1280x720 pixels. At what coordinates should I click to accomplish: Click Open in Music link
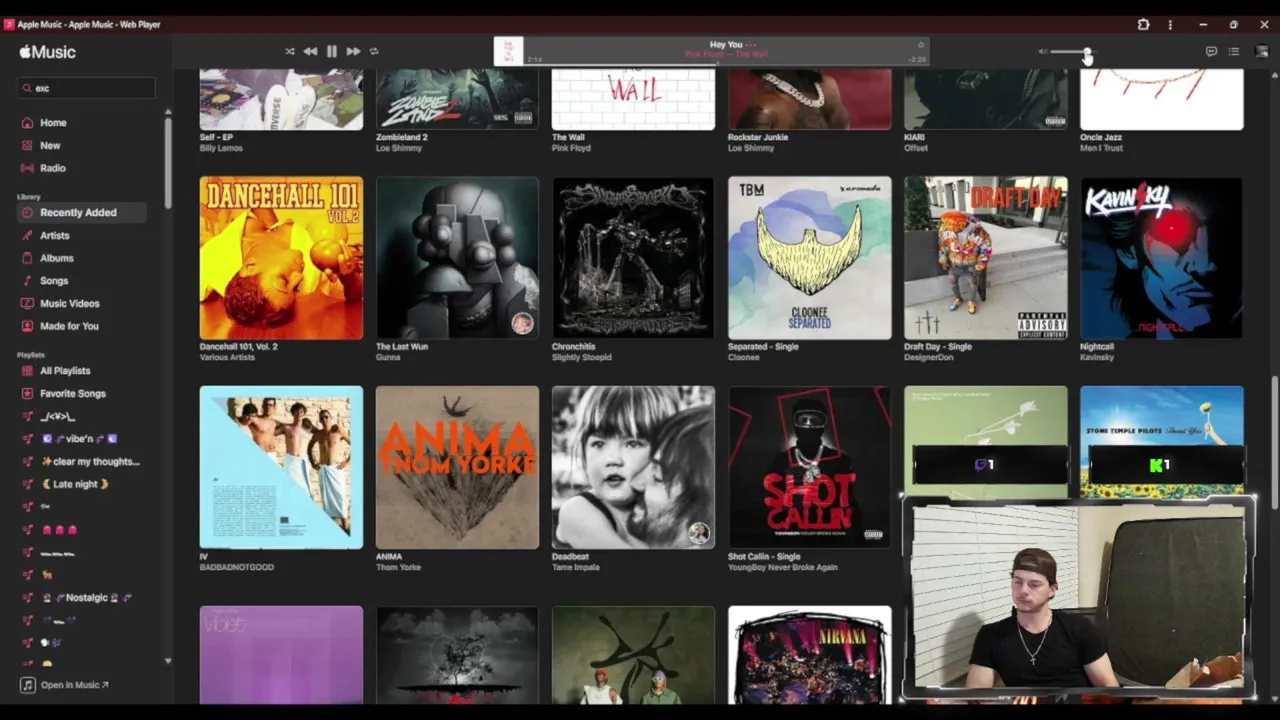[66, 685]
